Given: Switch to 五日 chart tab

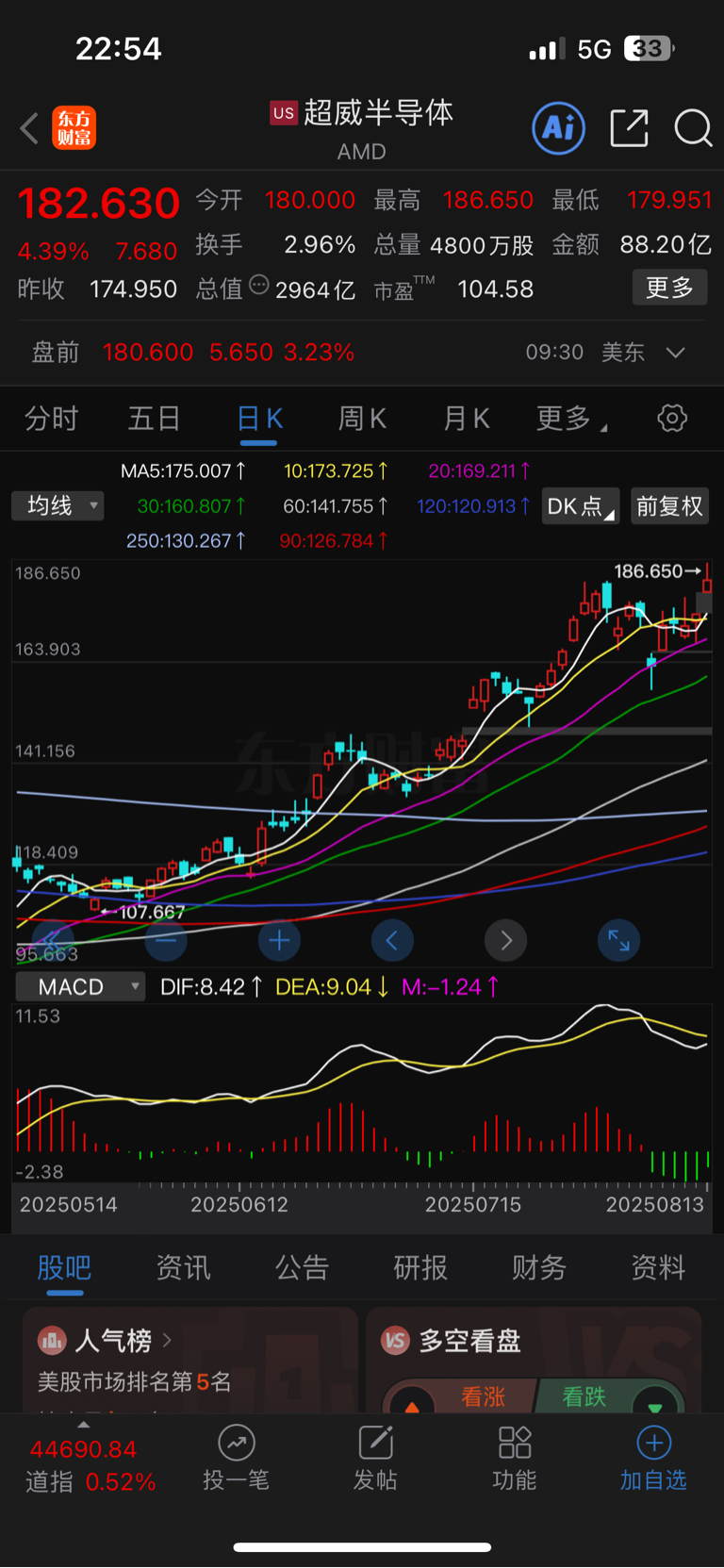Looking at the screenshot, I should pos(154,419).
